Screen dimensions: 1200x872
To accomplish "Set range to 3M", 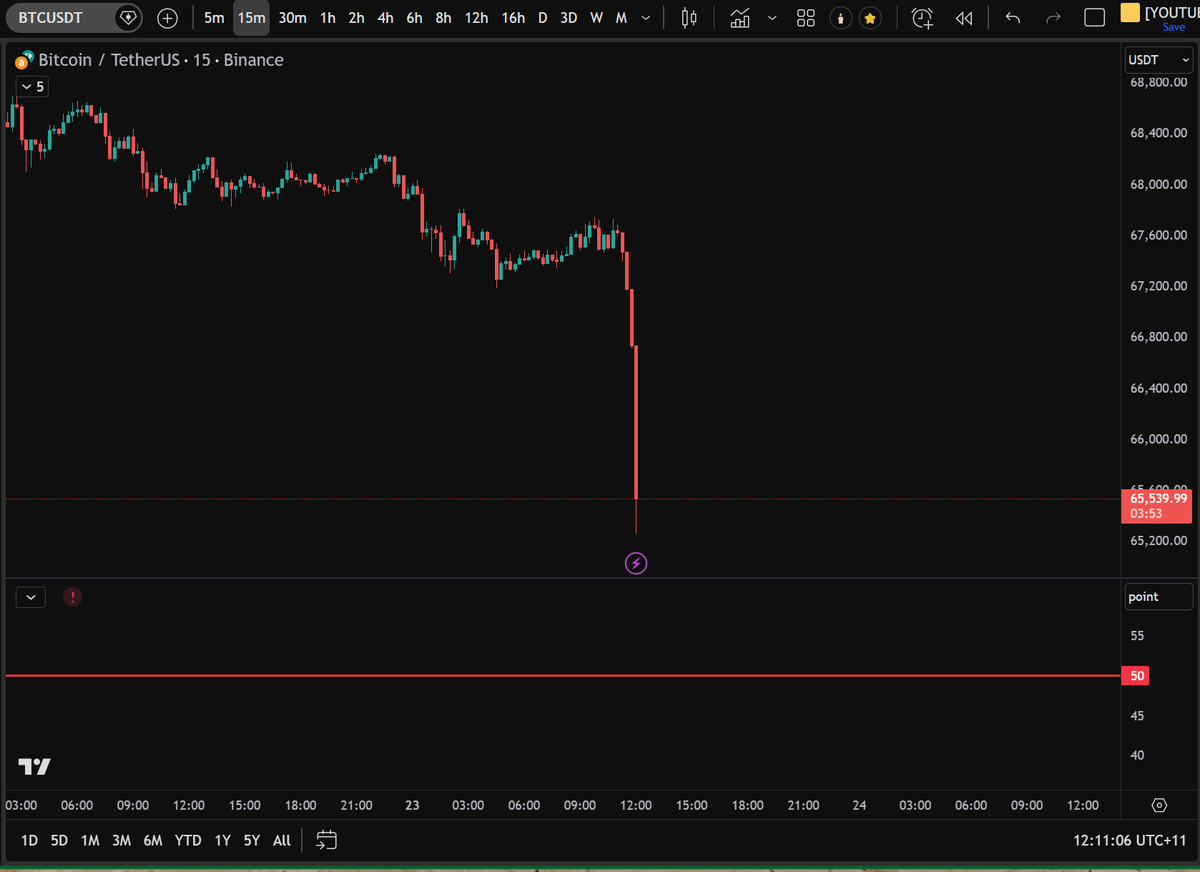I will tap(121, 840).
